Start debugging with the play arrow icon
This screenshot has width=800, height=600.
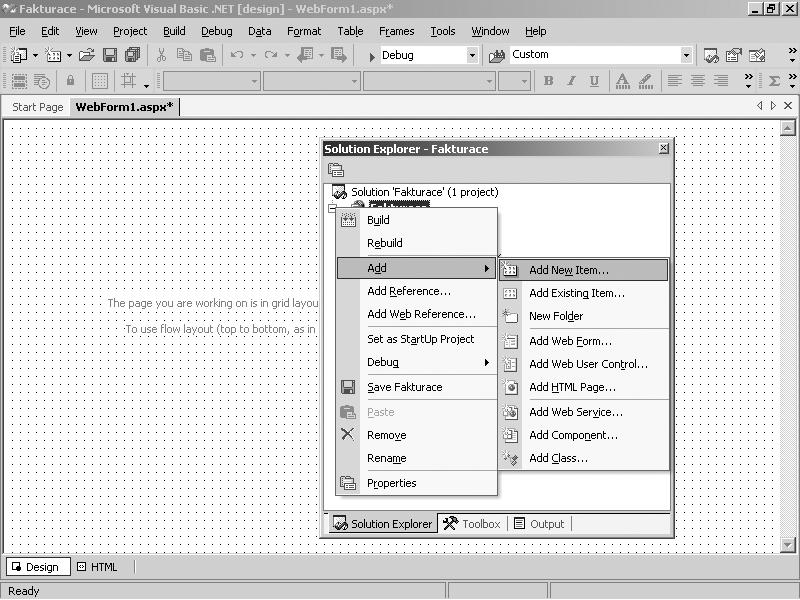[x=372, y=56]
